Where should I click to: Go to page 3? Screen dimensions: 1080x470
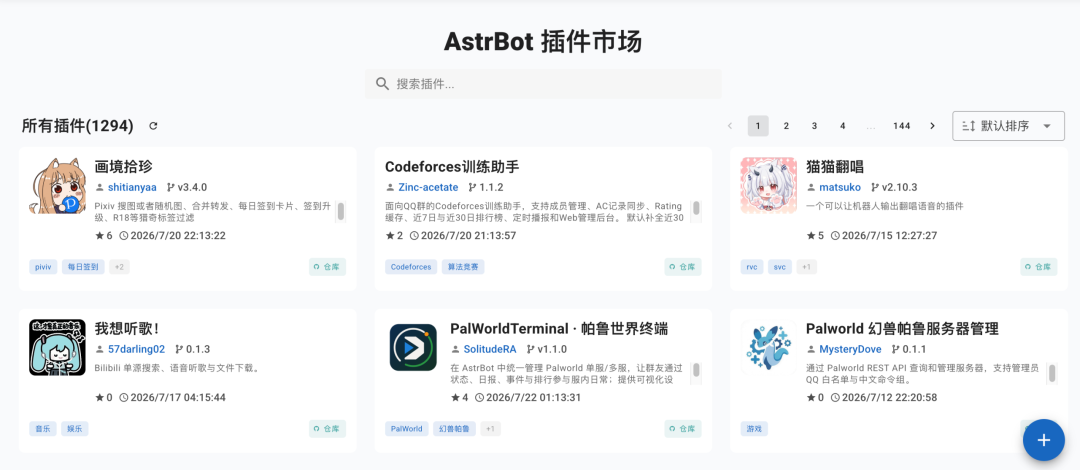814,125
